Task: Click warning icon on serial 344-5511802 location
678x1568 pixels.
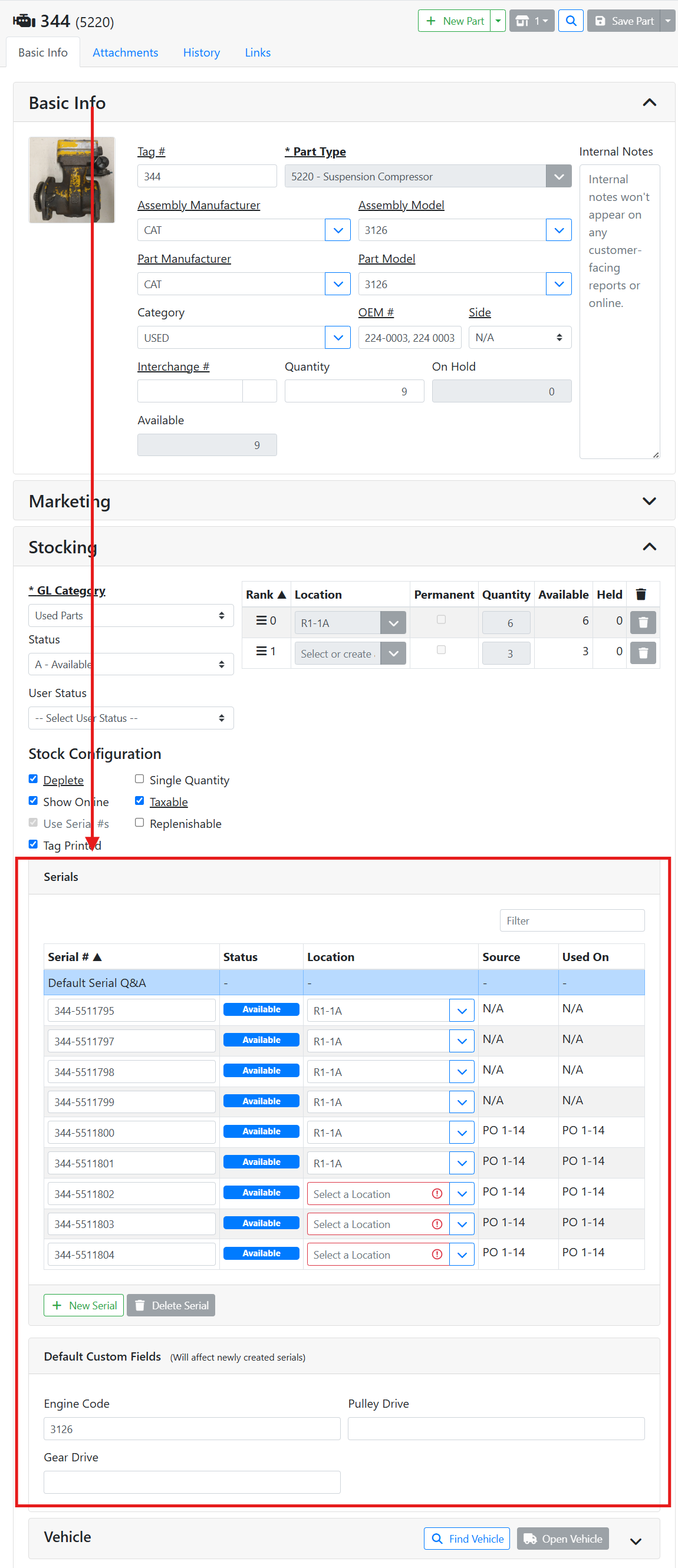Action: [436, 1193]
